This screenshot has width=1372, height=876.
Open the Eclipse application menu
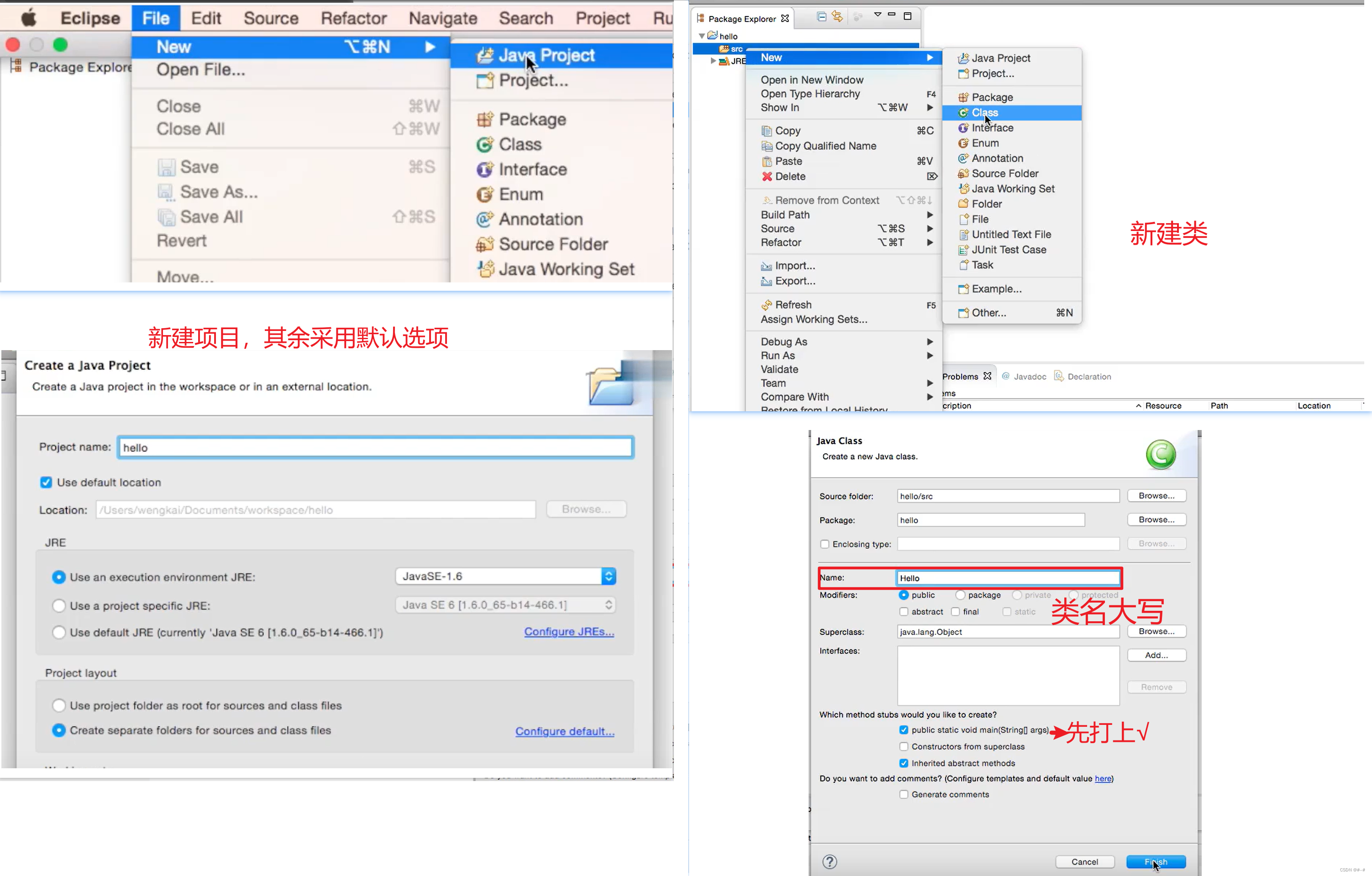(x=90, y=18)
